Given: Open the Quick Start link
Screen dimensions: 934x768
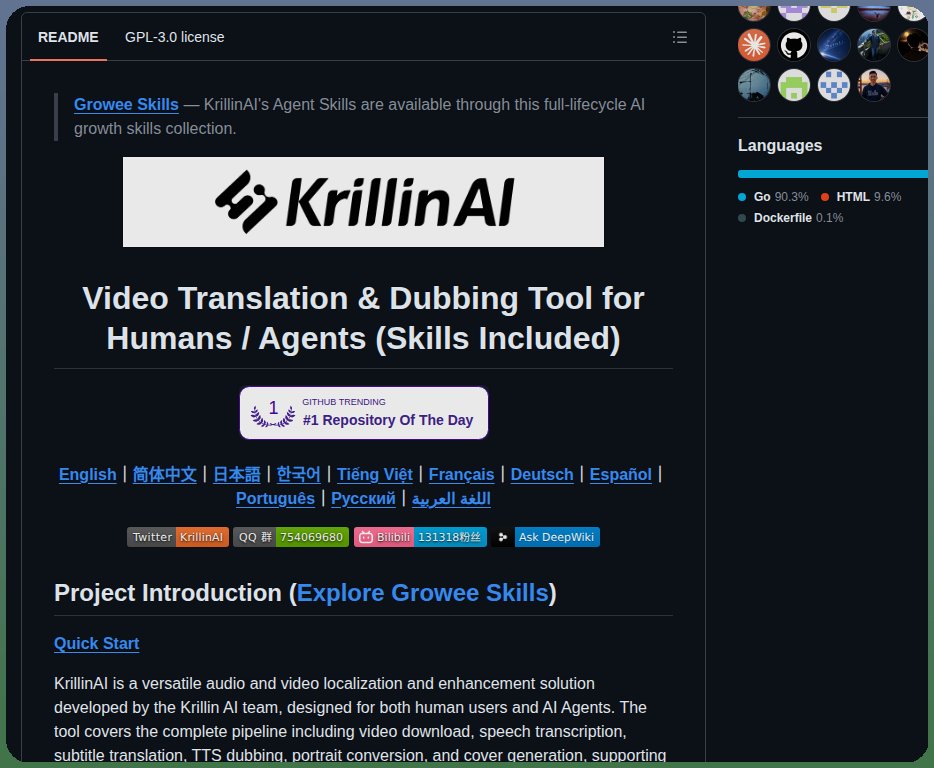Looking at the screenshot, I should click(96, 643).
